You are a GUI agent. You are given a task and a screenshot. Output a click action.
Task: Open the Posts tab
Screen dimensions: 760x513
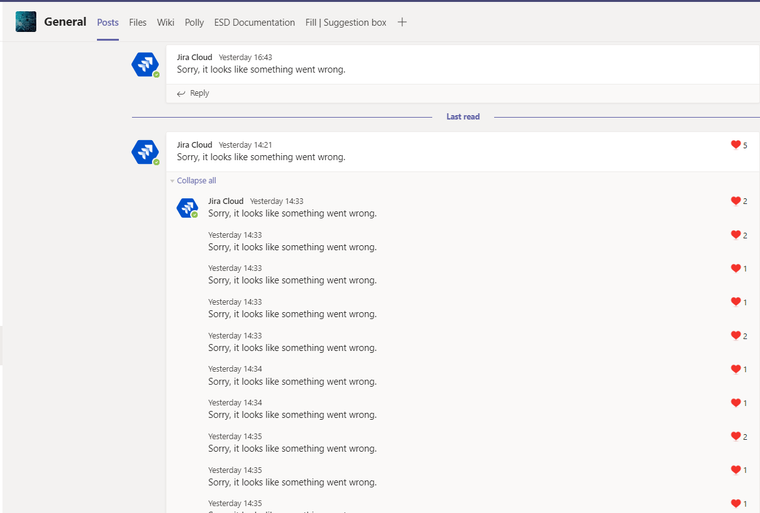coord(108,22)
